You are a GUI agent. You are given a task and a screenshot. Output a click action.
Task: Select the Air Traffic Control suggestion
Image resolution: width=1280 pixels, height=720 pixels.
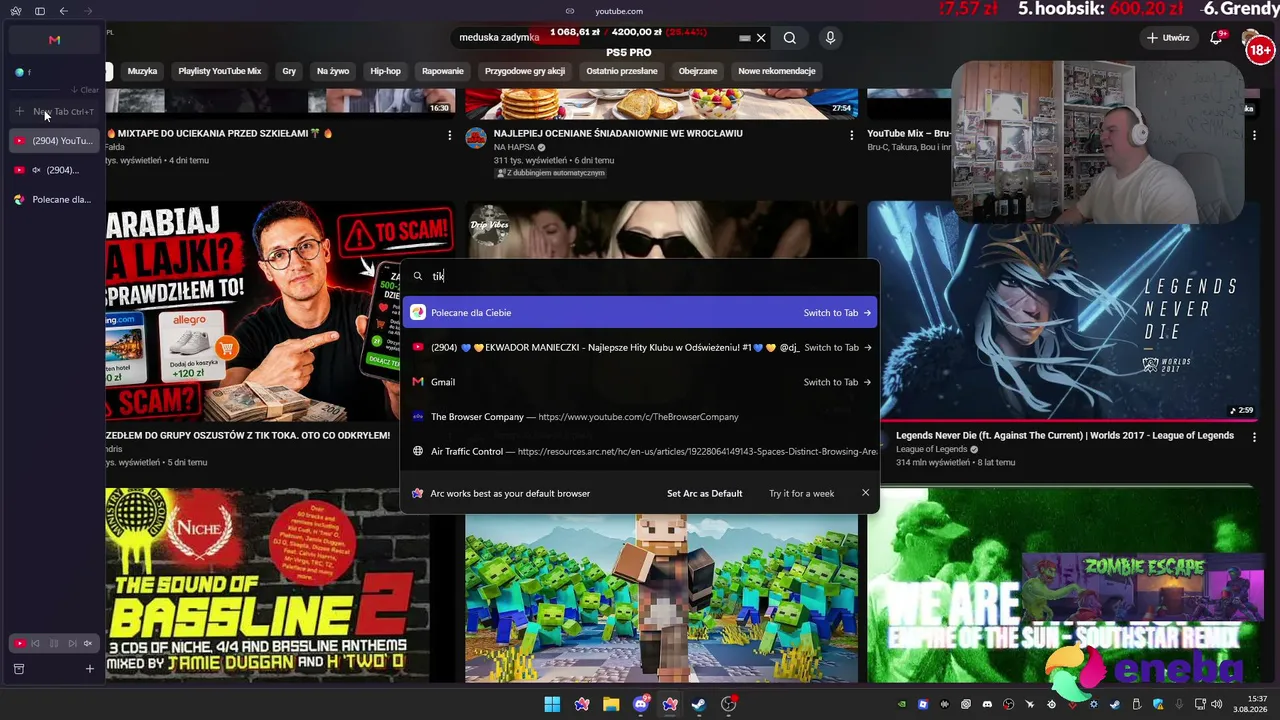click(x=640, y=451)
